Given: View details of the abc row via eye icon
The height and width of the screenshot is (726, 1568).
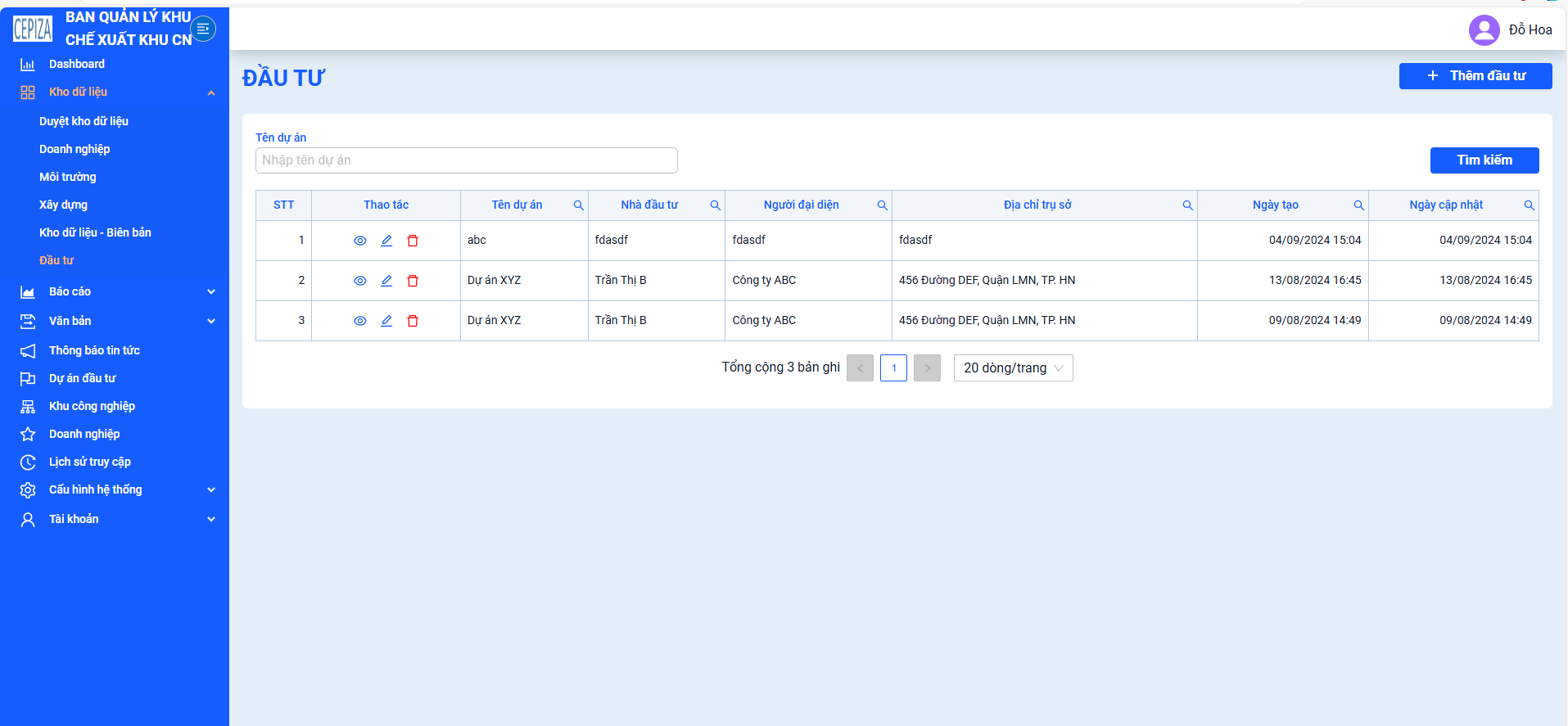Looking at the screenshot, I should pyautogui.click(x=360, y=241).
